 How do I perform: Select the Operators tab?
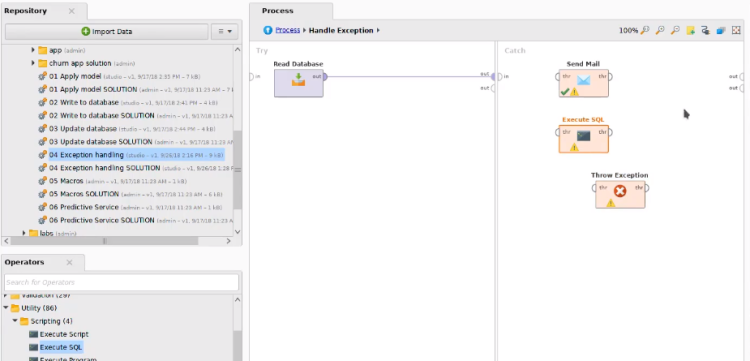(x=24, y=262)
